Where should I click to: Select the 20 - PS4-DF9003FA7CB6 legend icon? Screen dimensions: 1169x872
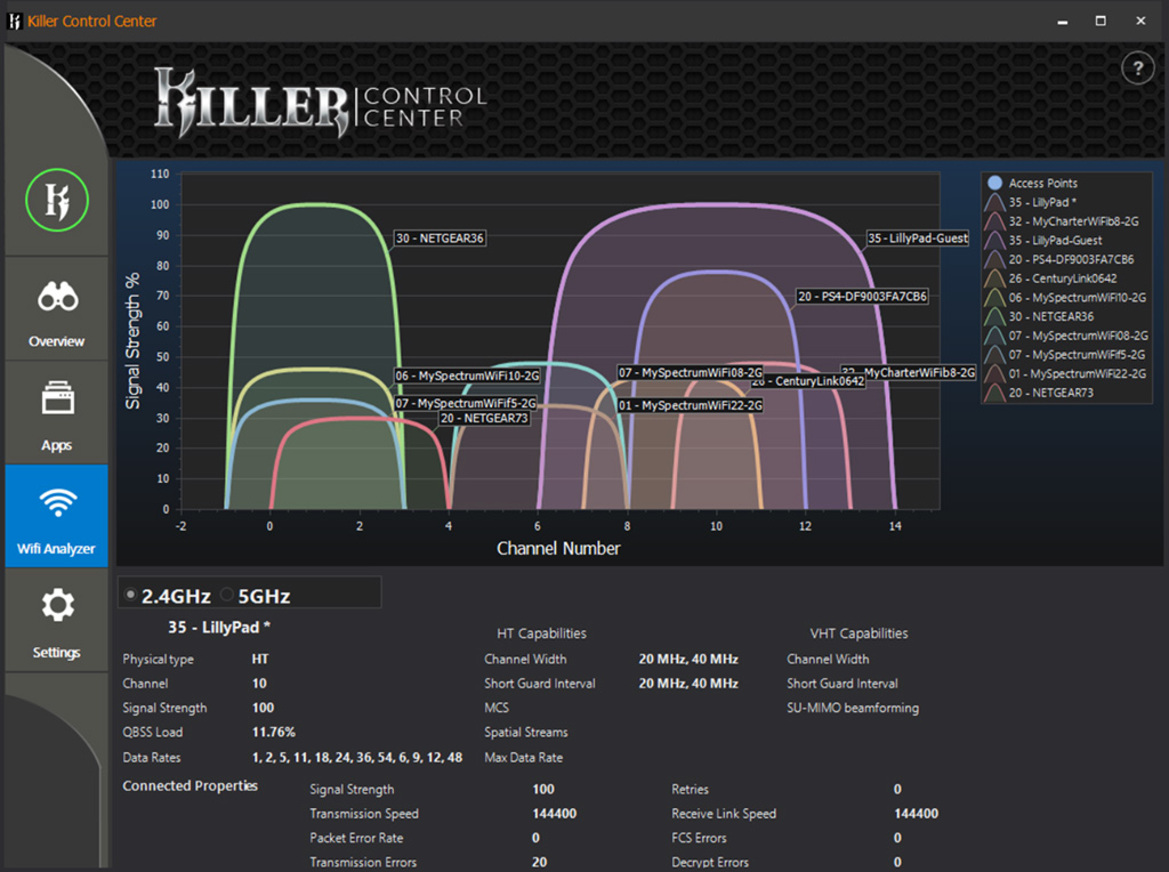(995, 259)
